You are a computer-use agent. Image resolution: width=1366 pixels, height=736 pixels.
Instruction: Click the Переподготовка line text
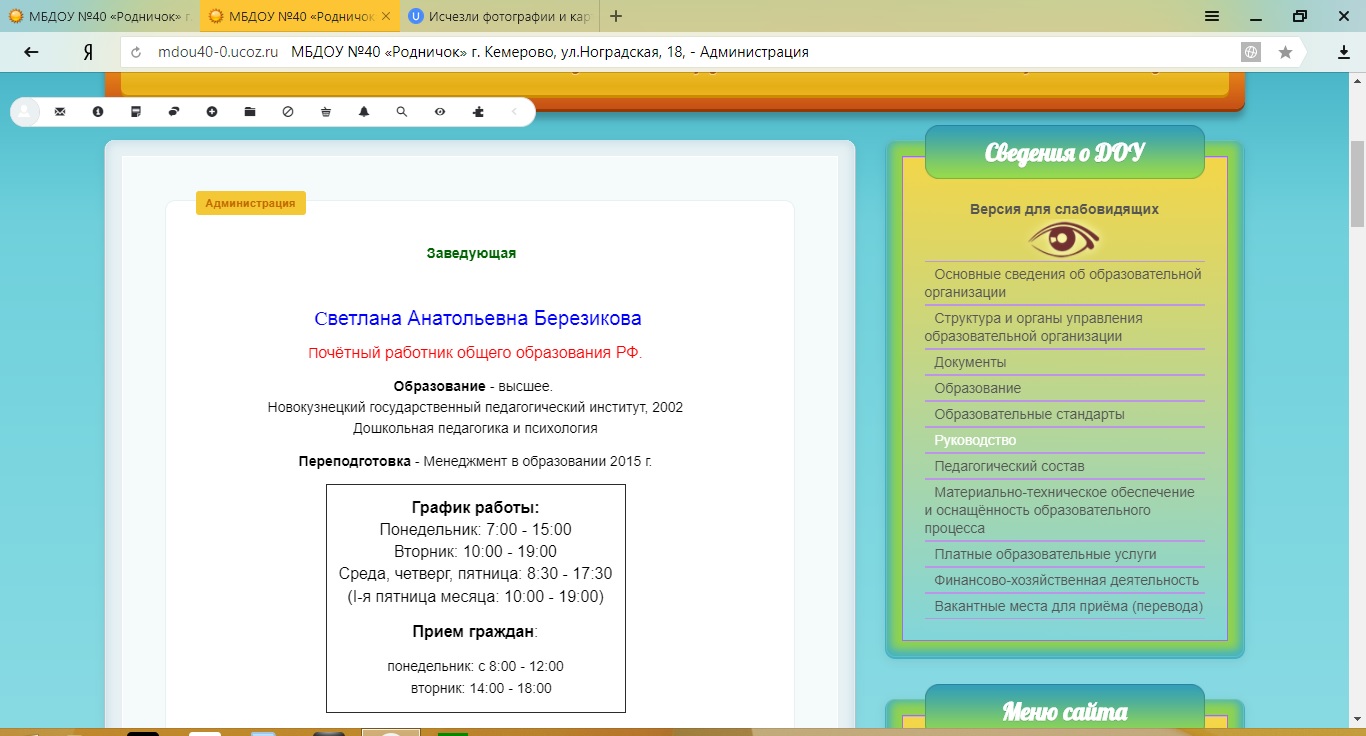pyautogui.click(x=475, y=462)
